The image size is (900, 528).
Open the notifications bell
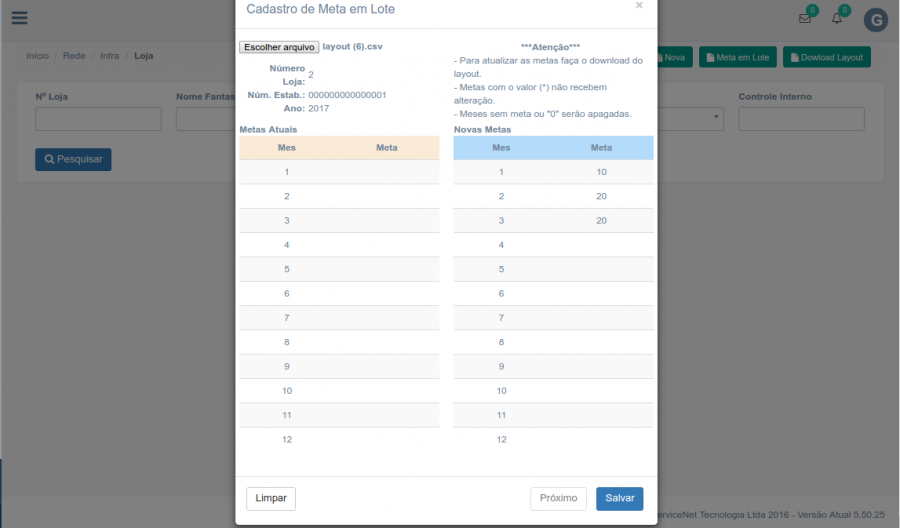pyautogui.click(x=838, y=18)
